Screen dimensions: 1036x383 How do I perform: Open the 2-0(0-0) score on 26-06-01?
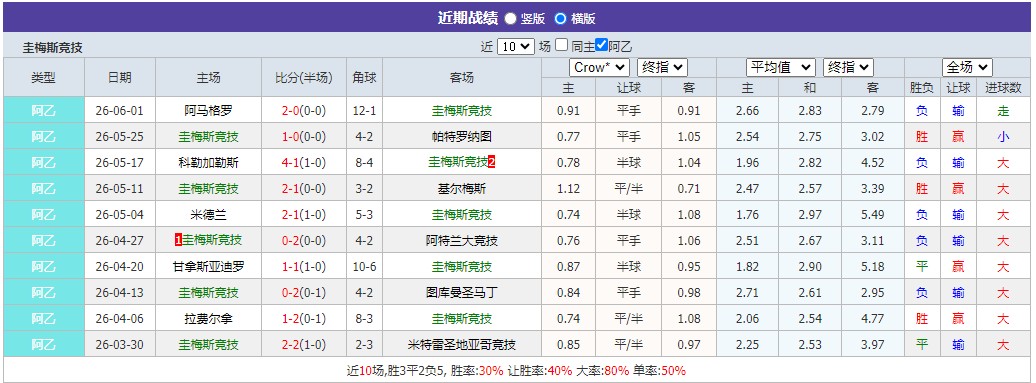[x=304, y=111]
